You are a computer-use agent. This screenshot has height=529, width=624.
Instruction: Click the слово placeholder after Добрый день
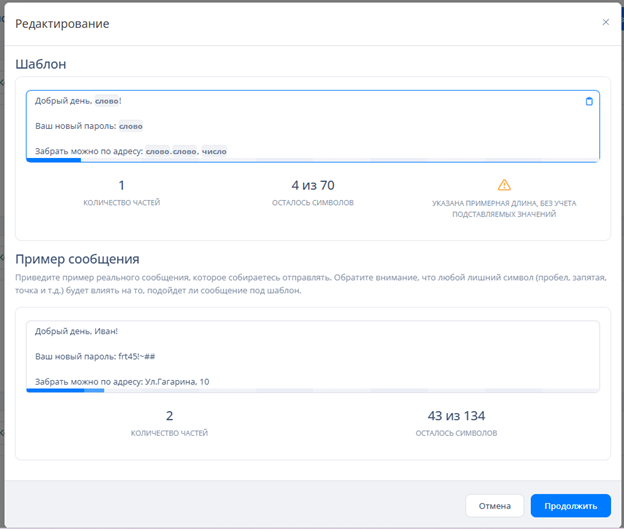106,101
